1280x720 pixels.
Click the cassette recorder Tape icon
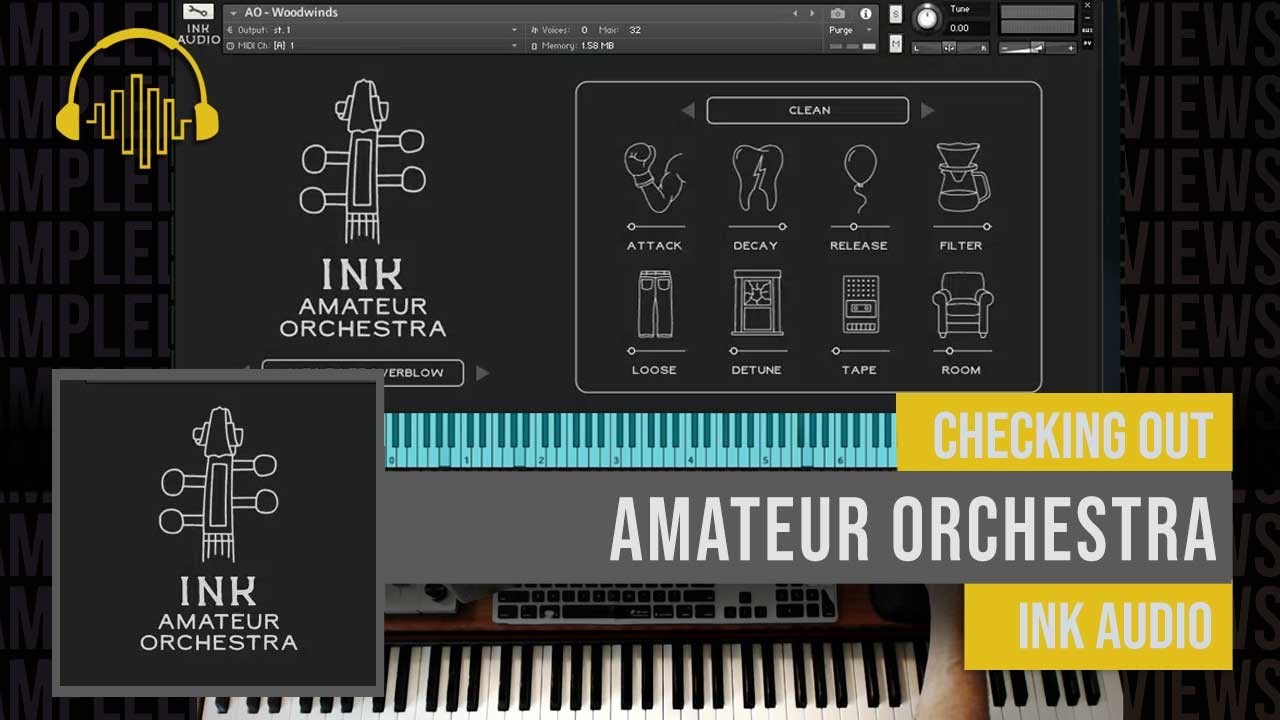click(x=860, y=304)
